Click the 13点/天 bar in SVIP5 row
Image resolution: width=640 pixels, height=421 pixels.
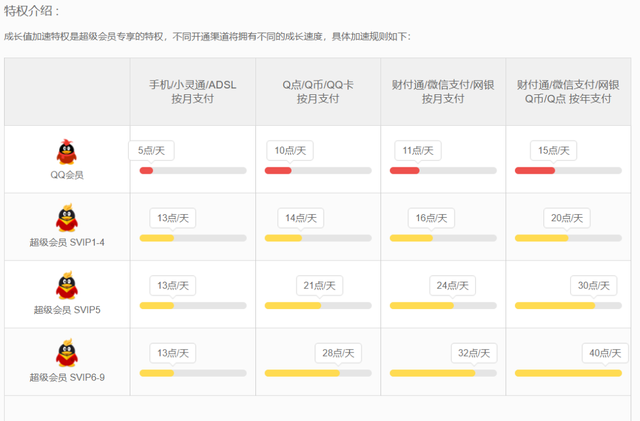[193, 305]
